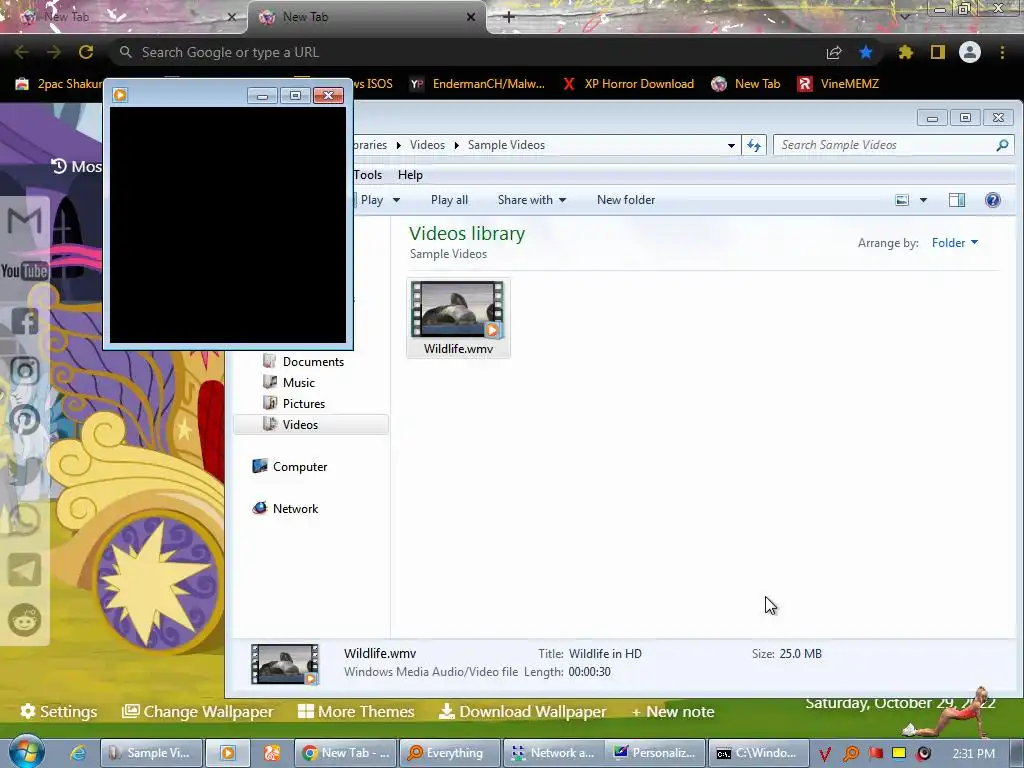Viewport: 1024px width, 768px height.
Task: Click the YouTube sidebar icon
Action: pos(25,271)
